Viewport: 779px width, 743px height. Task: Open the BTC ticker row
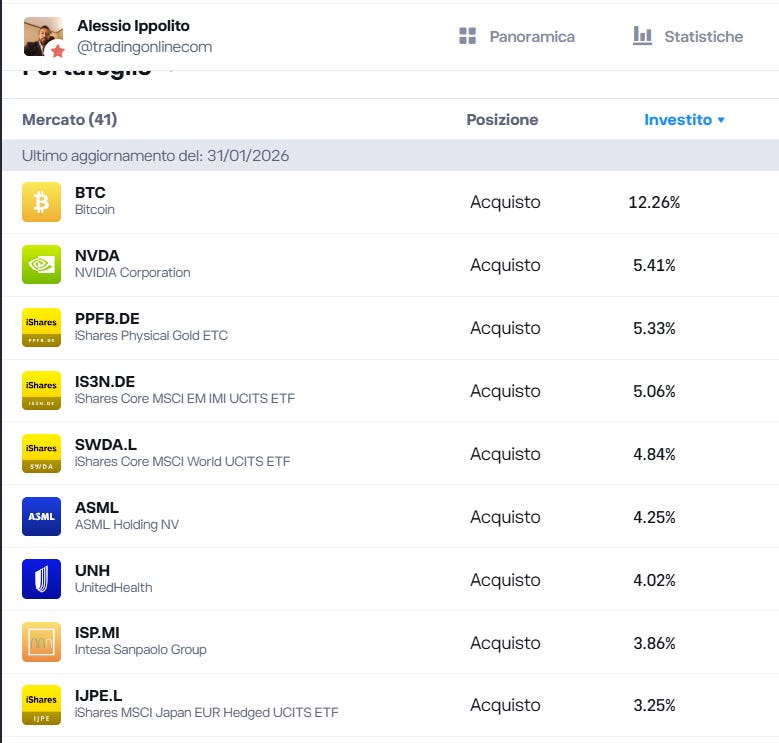[90, 193]
